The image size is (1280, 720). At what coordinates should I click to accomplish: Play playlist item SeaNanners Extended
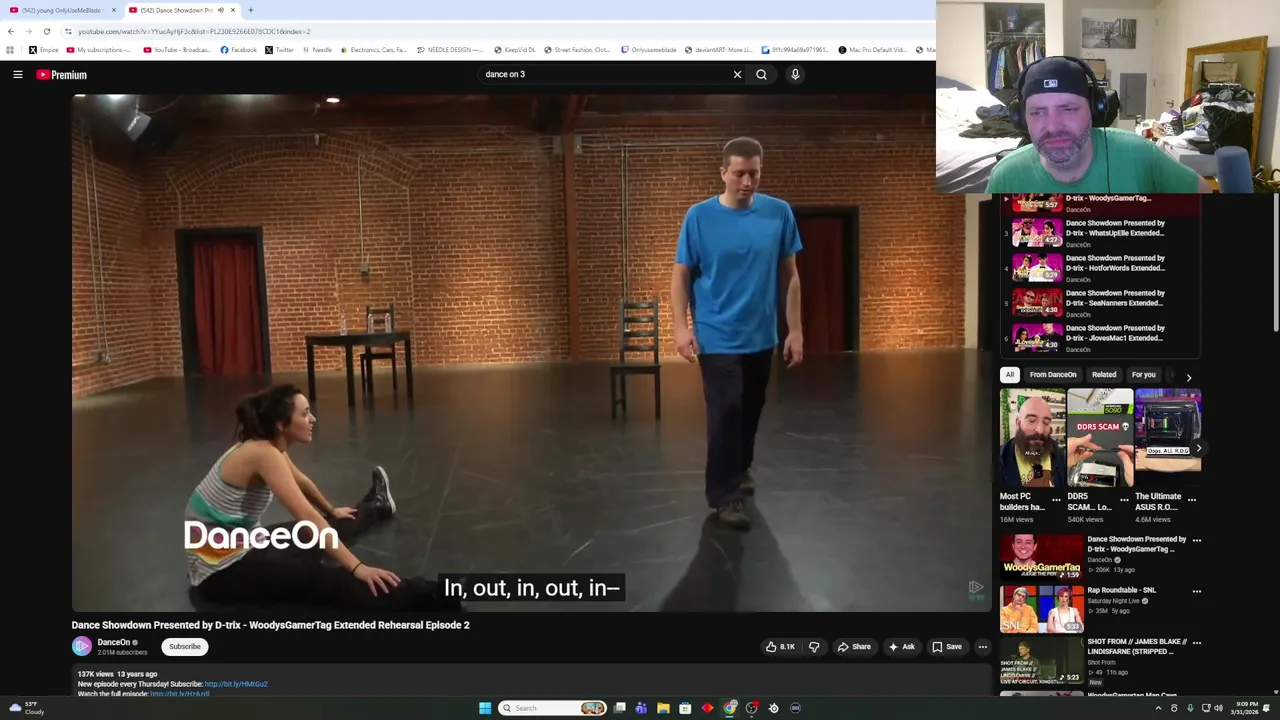1100,303
